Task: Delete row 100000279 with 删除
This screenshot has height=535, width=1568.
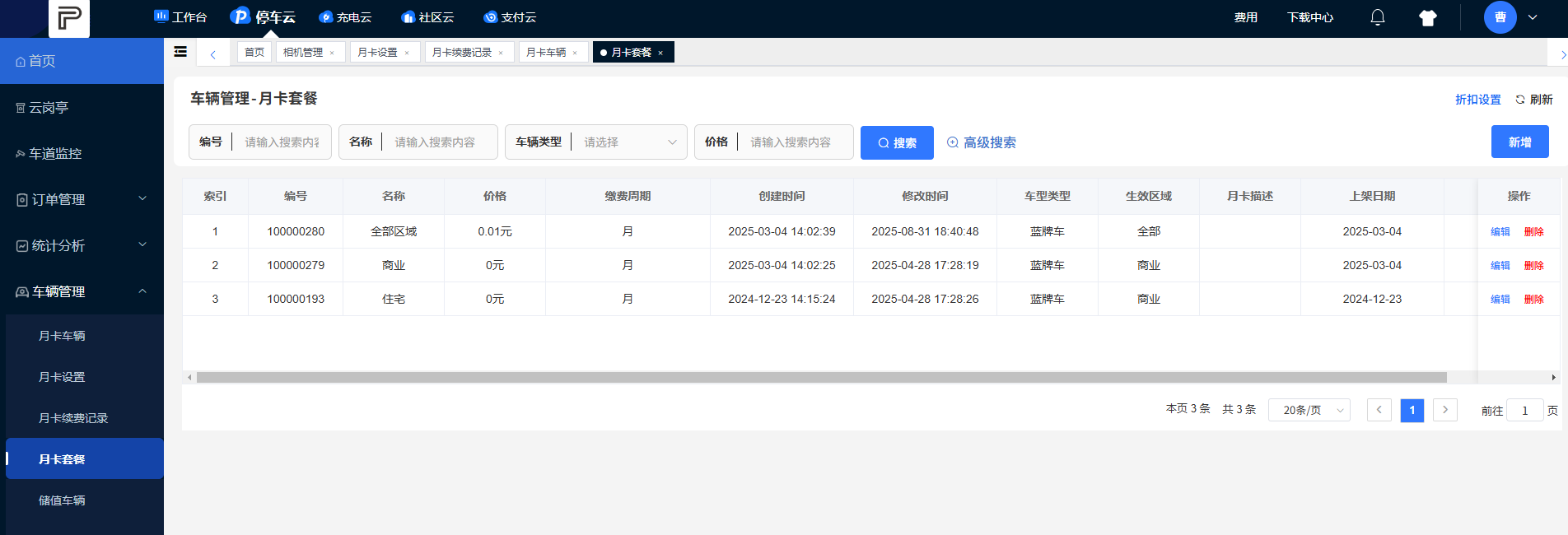Action: pos(1533,266)
